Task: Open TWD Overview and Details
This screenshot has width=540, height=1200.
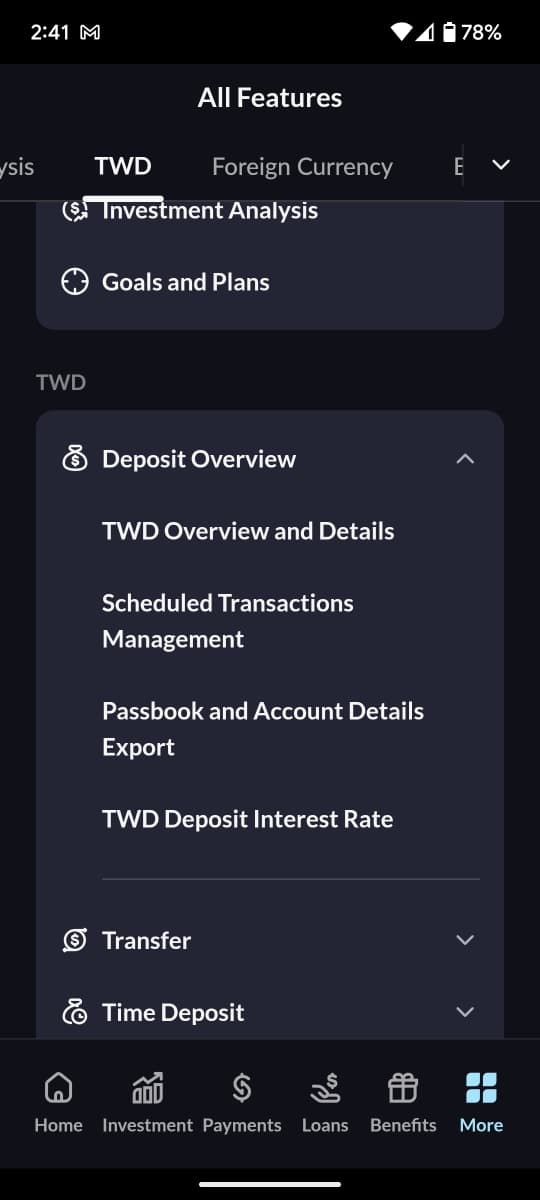Action: (248, 531)
